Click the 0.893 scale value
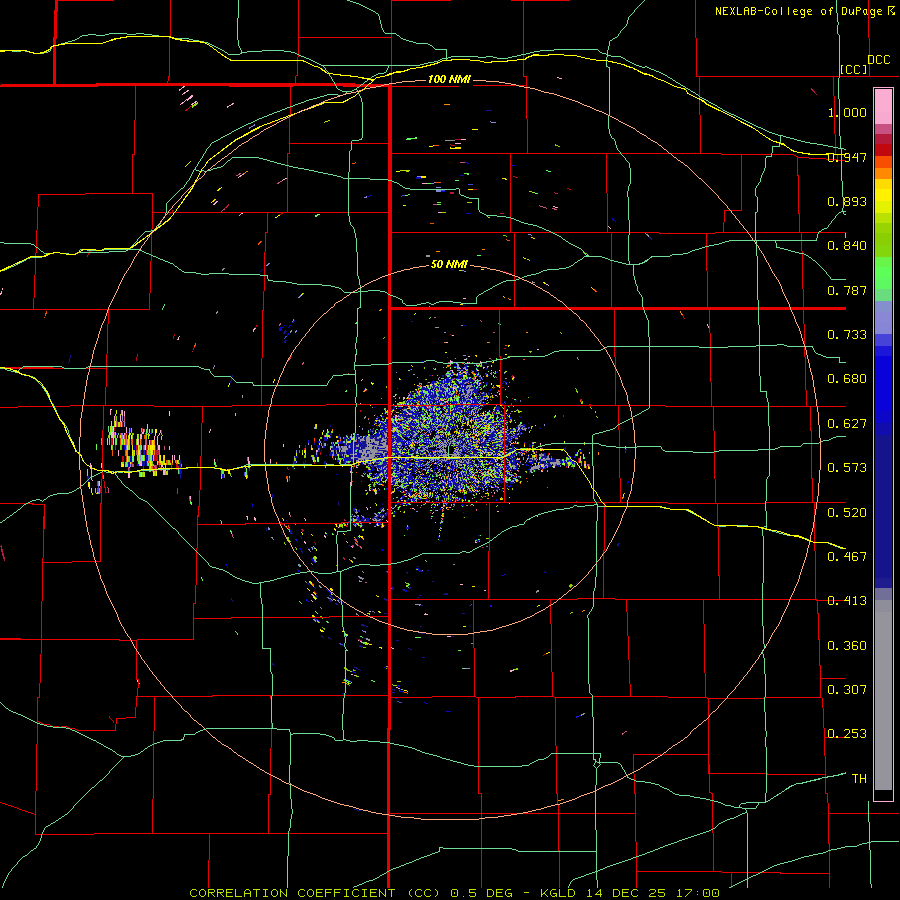900x900 pixels. point(847,201)
